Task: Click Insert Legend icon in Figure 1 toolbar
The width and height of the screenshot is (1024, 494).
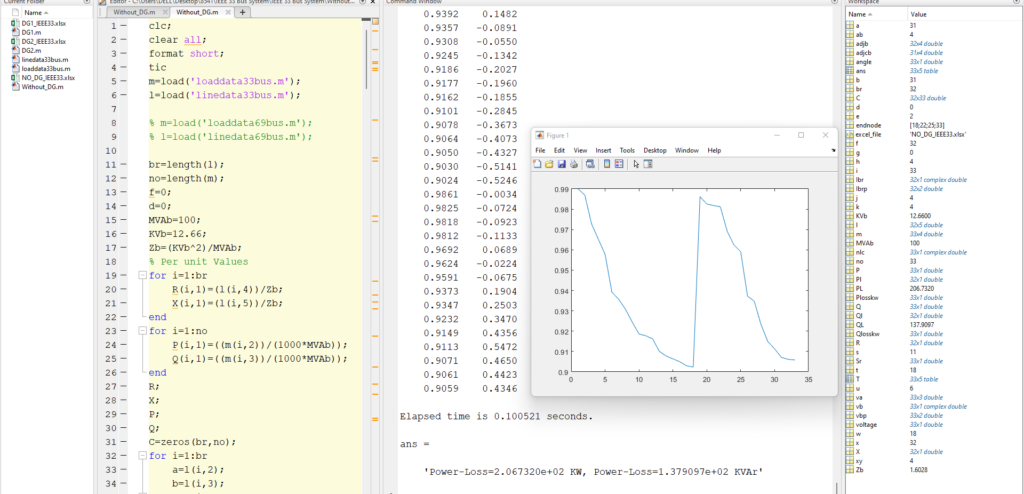Action: pos(619,164)
